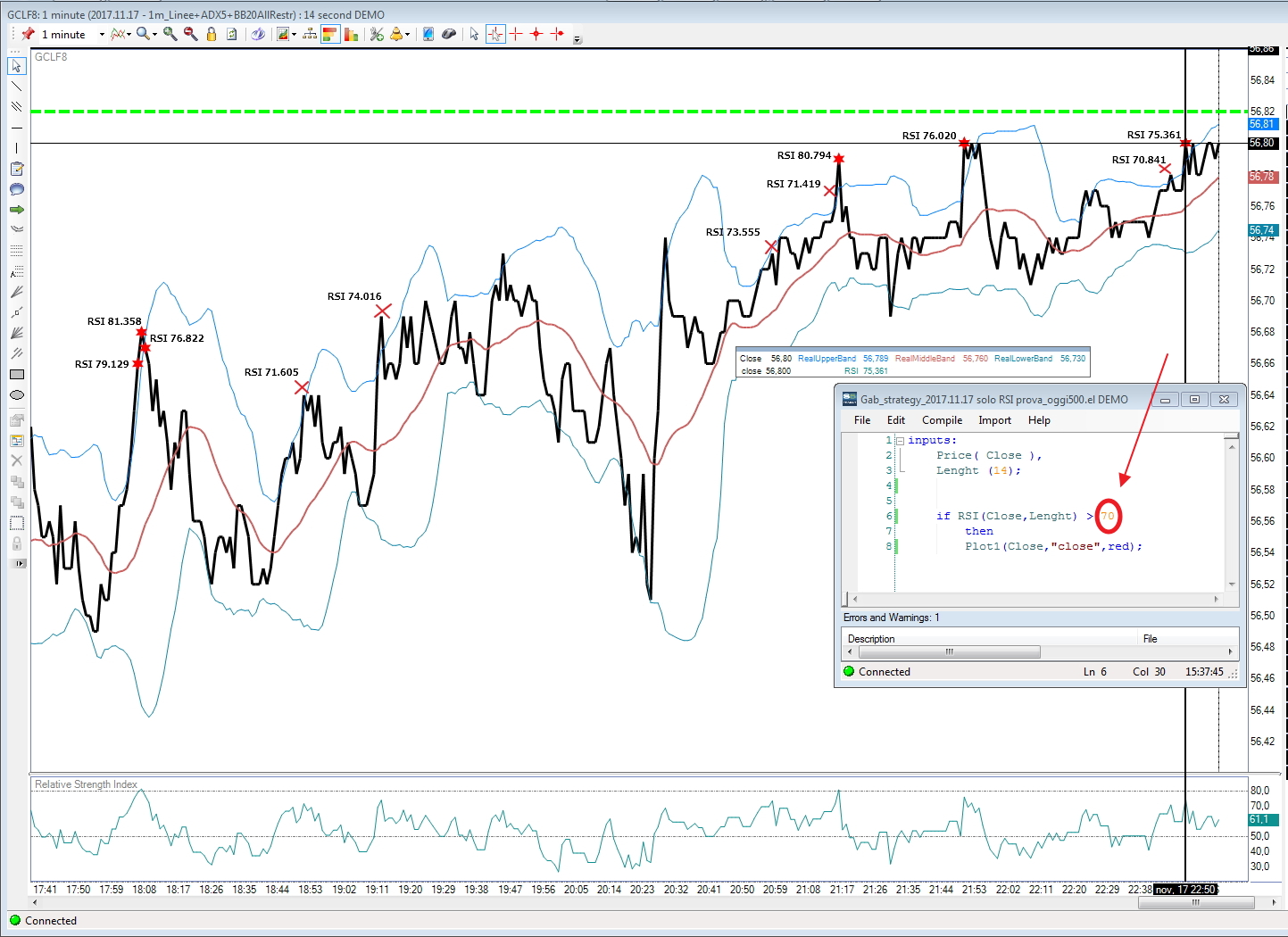Screen dimensions: 1288x937
Task: Open Edit menu in strategy editor
Action: point(896,420)
